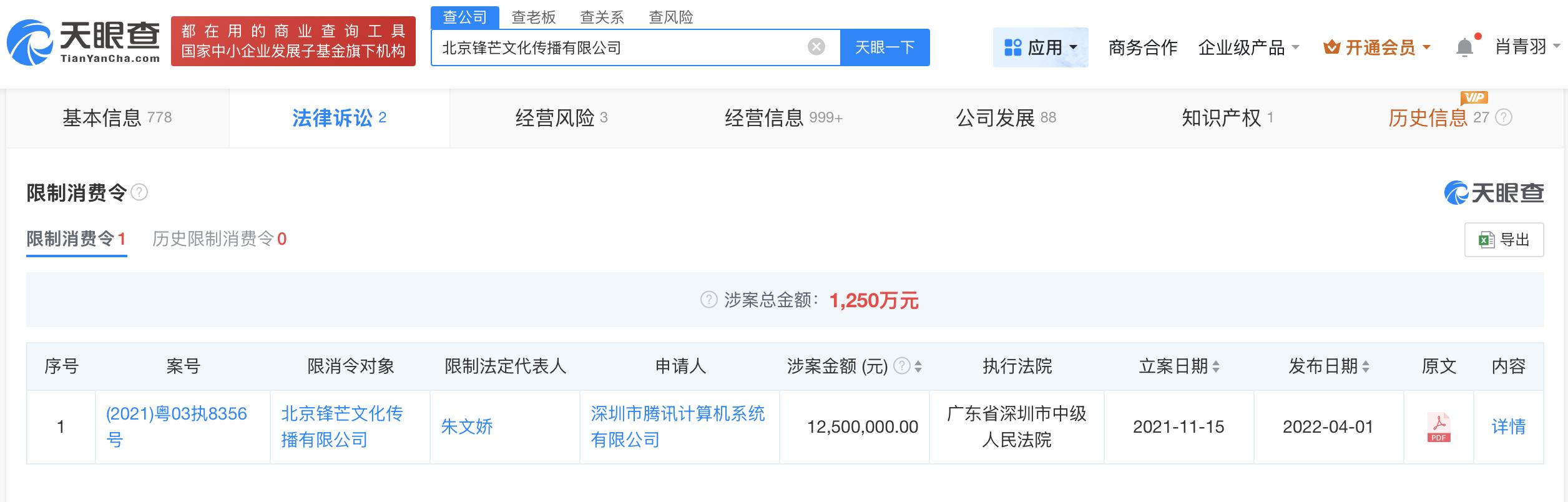Click help icon in 涉案金额 column header

[x=902, y=366]
